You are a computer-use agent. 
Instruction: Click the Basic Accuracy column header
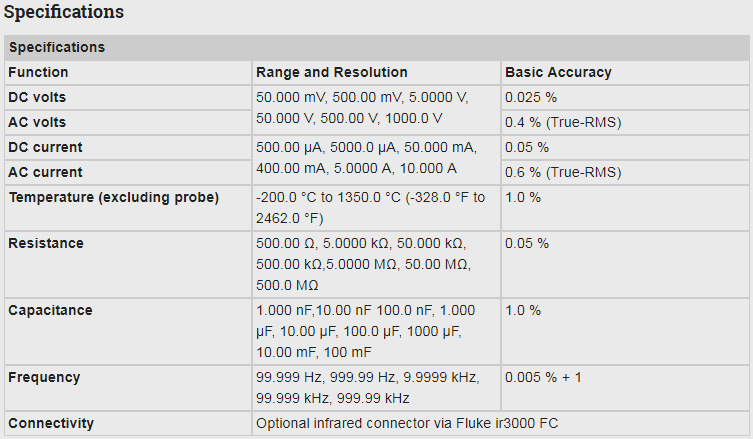coord(558,72)
